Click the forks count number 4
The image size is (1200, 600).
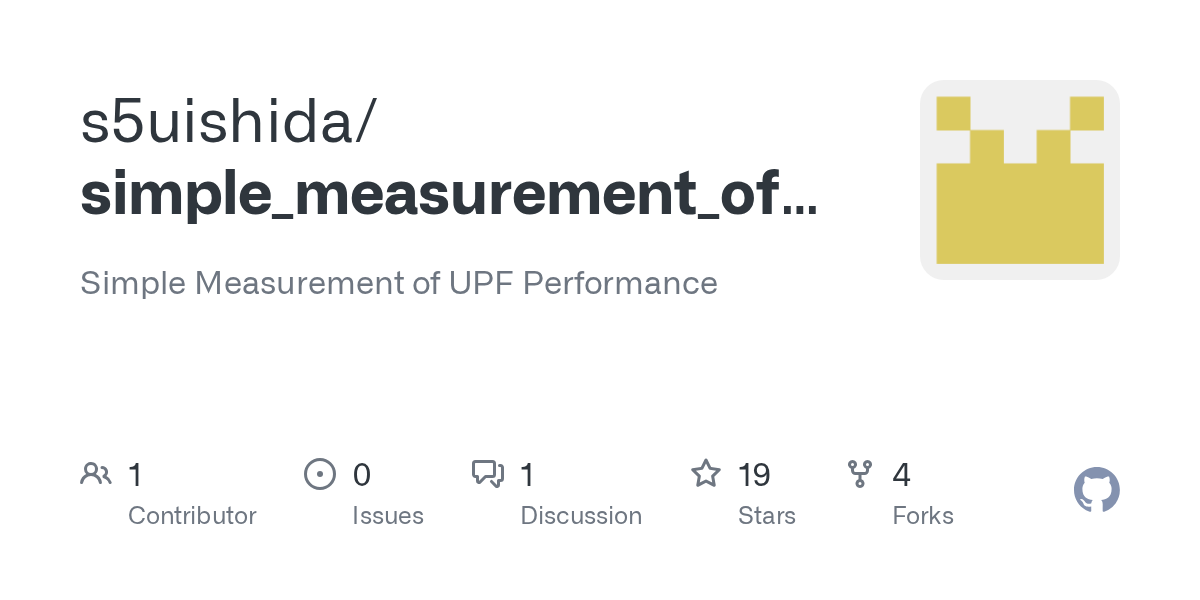coord(901,475)
